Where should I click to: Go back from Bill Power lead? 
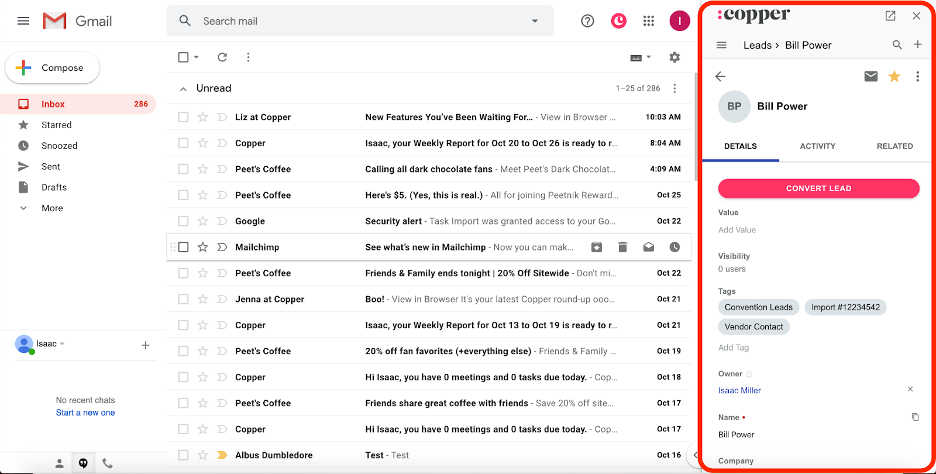(721, 76)
